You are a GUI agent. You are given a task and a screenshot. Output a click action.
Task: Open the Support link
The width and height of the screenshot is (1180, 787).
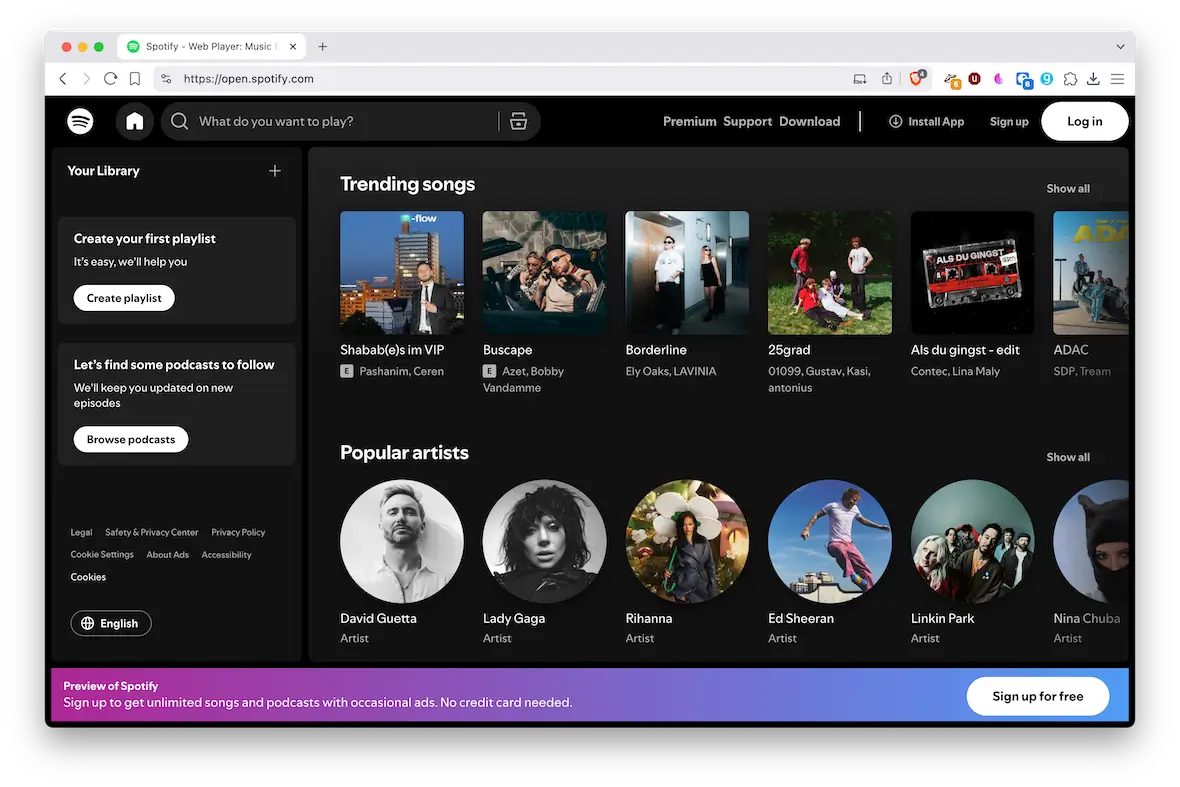pos(747,121)
